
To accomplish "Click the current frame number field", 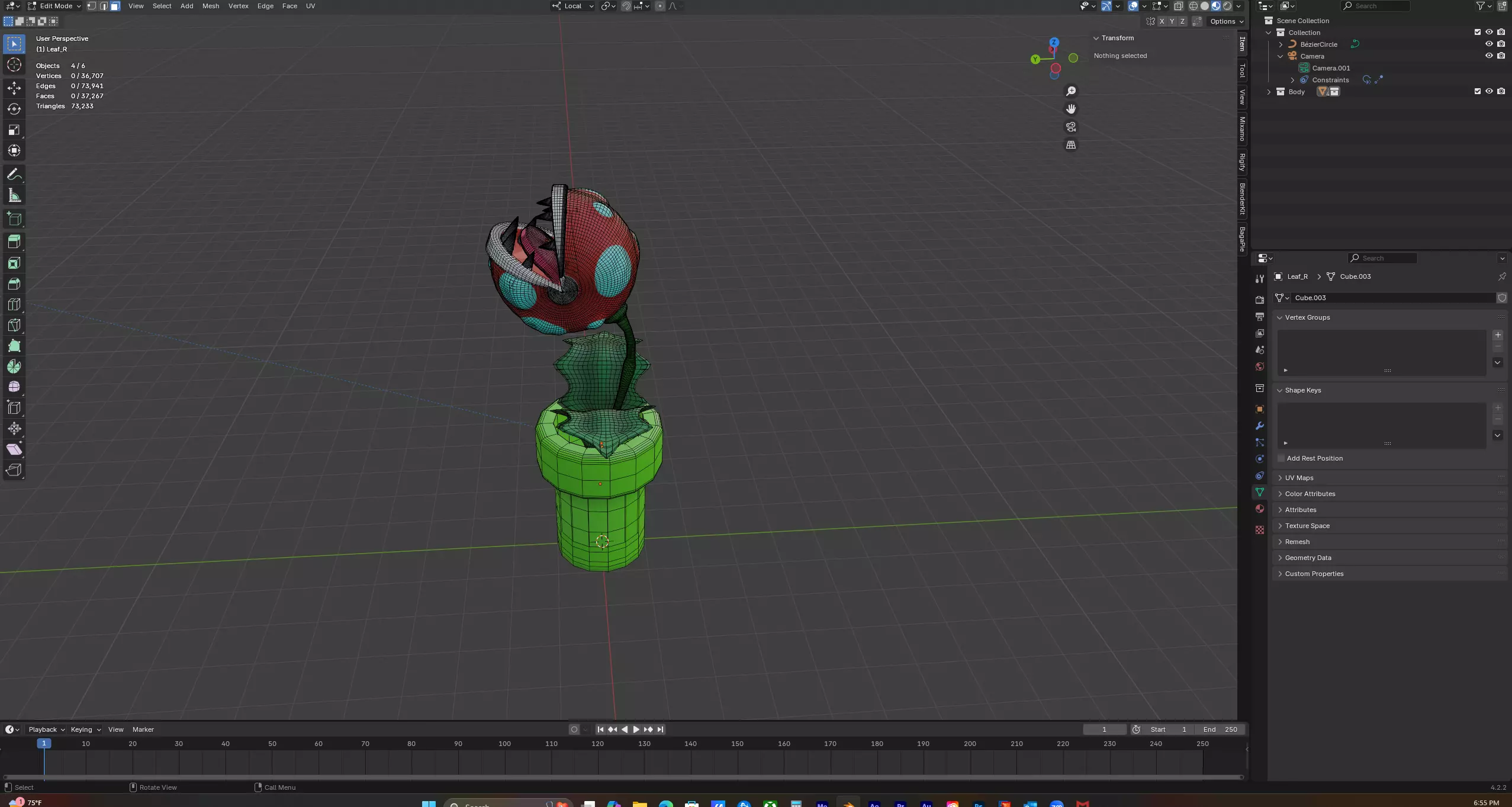I will pos(1104,729).
